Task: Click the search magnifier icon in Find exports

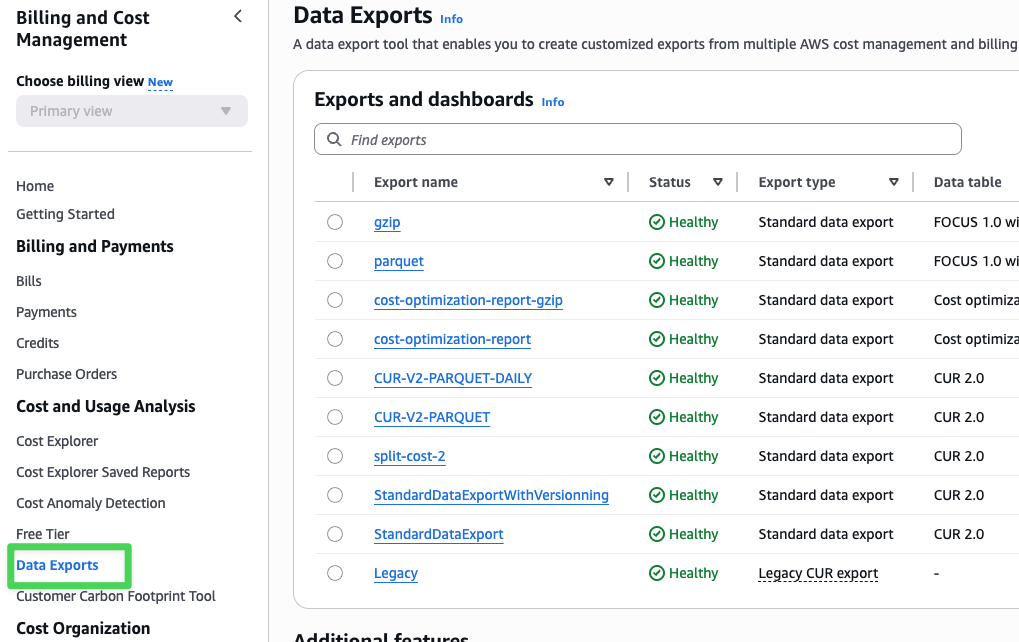Action: click(x=334, y=140)
